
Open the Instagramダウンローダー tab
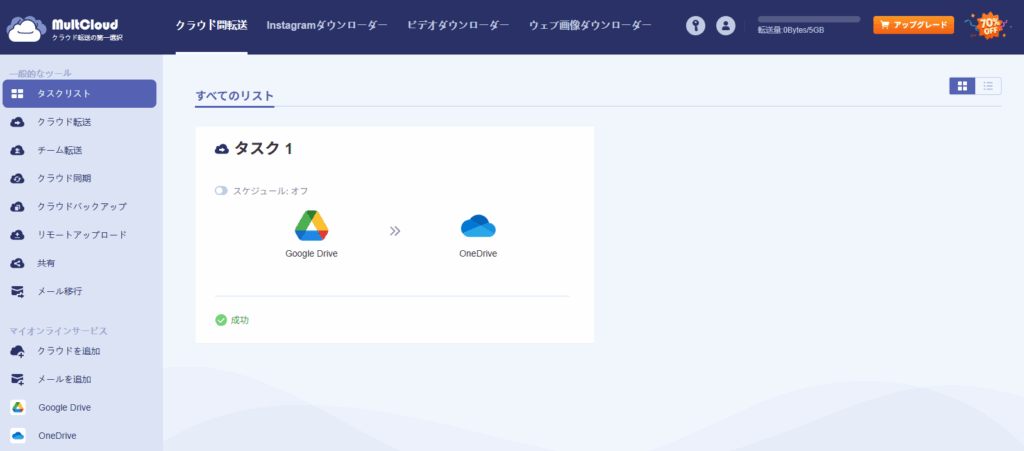pos(327,25)
